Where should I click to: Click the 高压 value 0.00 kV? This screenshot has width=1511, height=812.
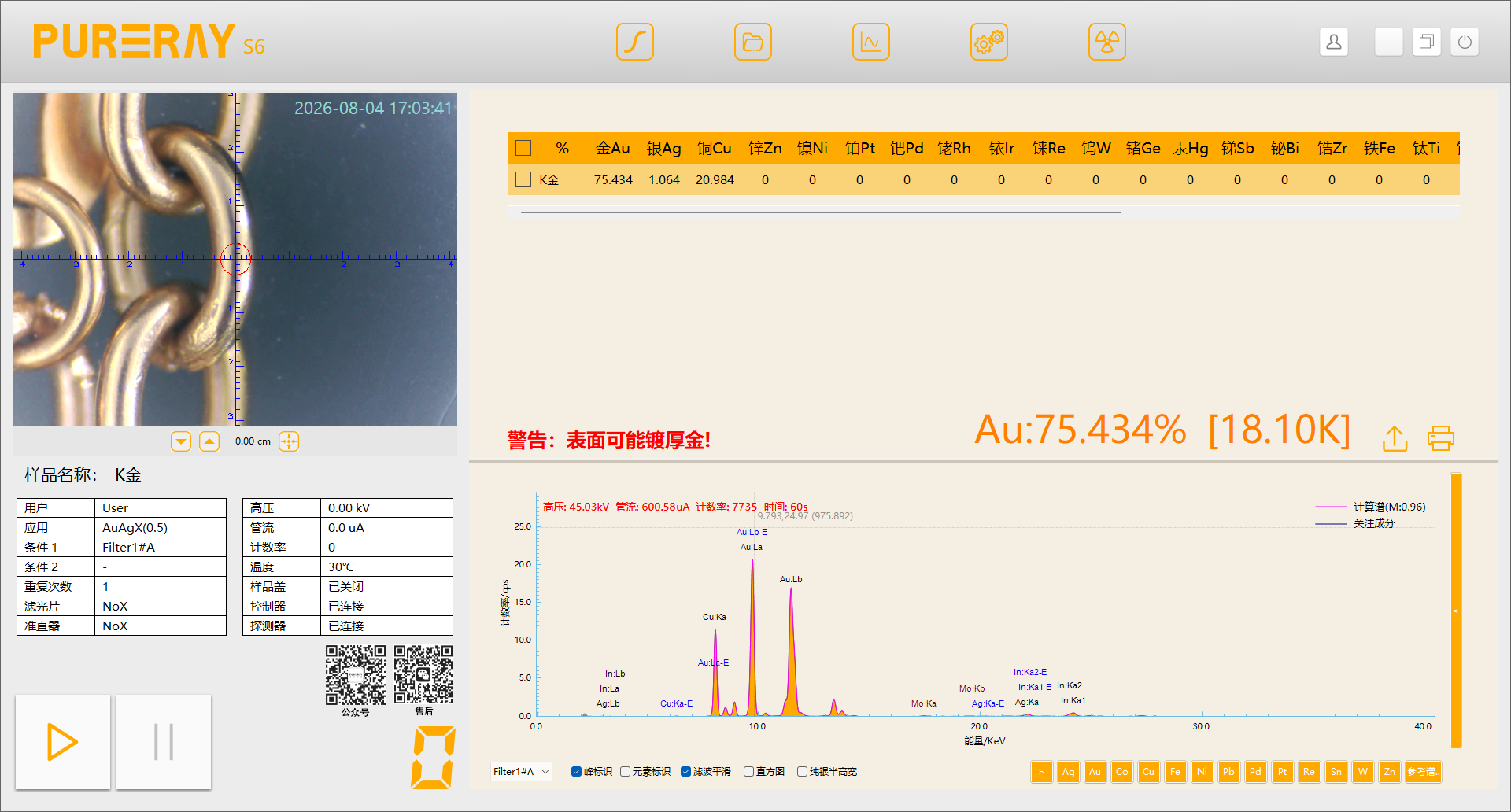pos(386,507)
